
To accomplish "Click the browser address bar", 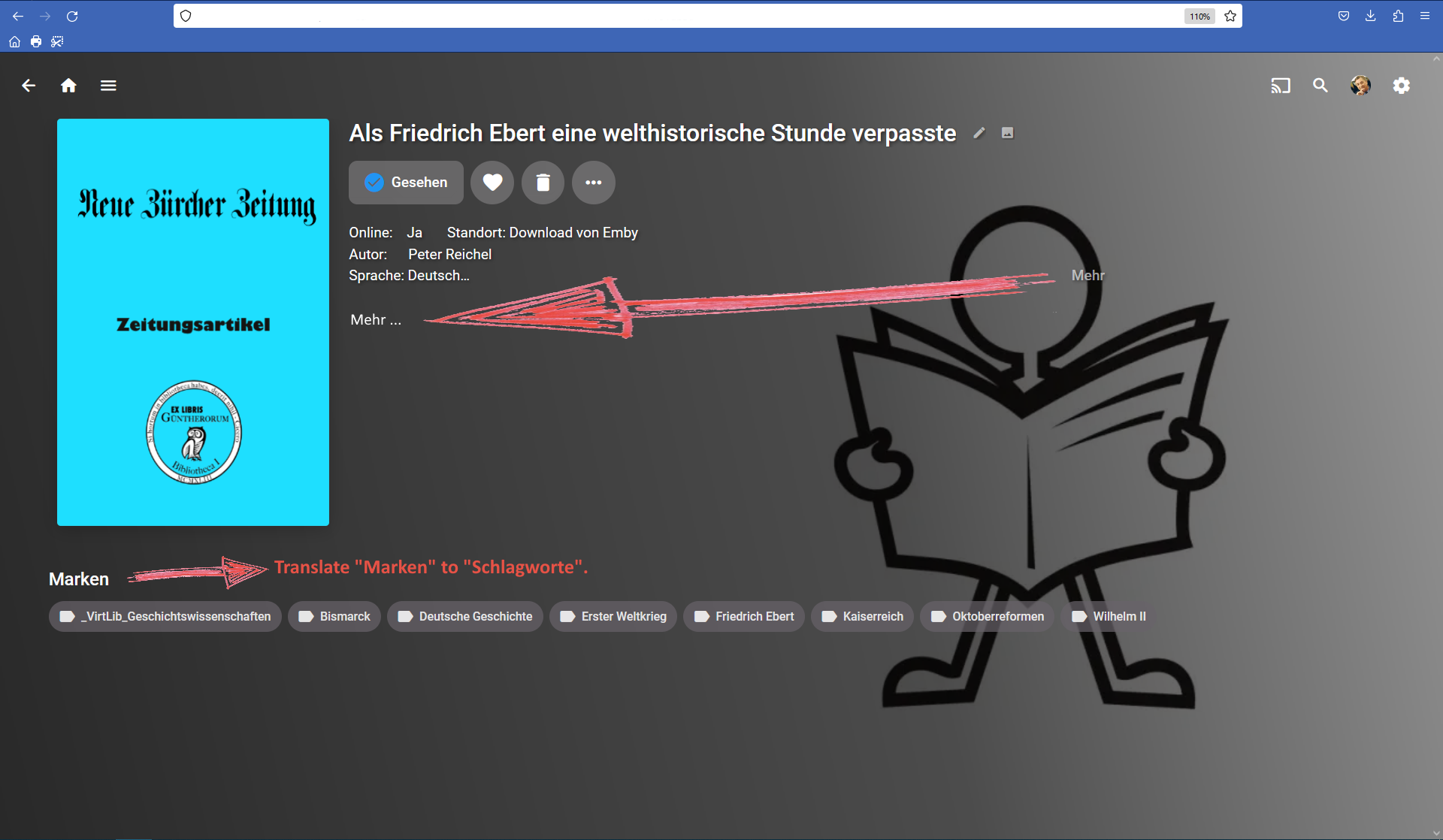I will tap(676, 16).
